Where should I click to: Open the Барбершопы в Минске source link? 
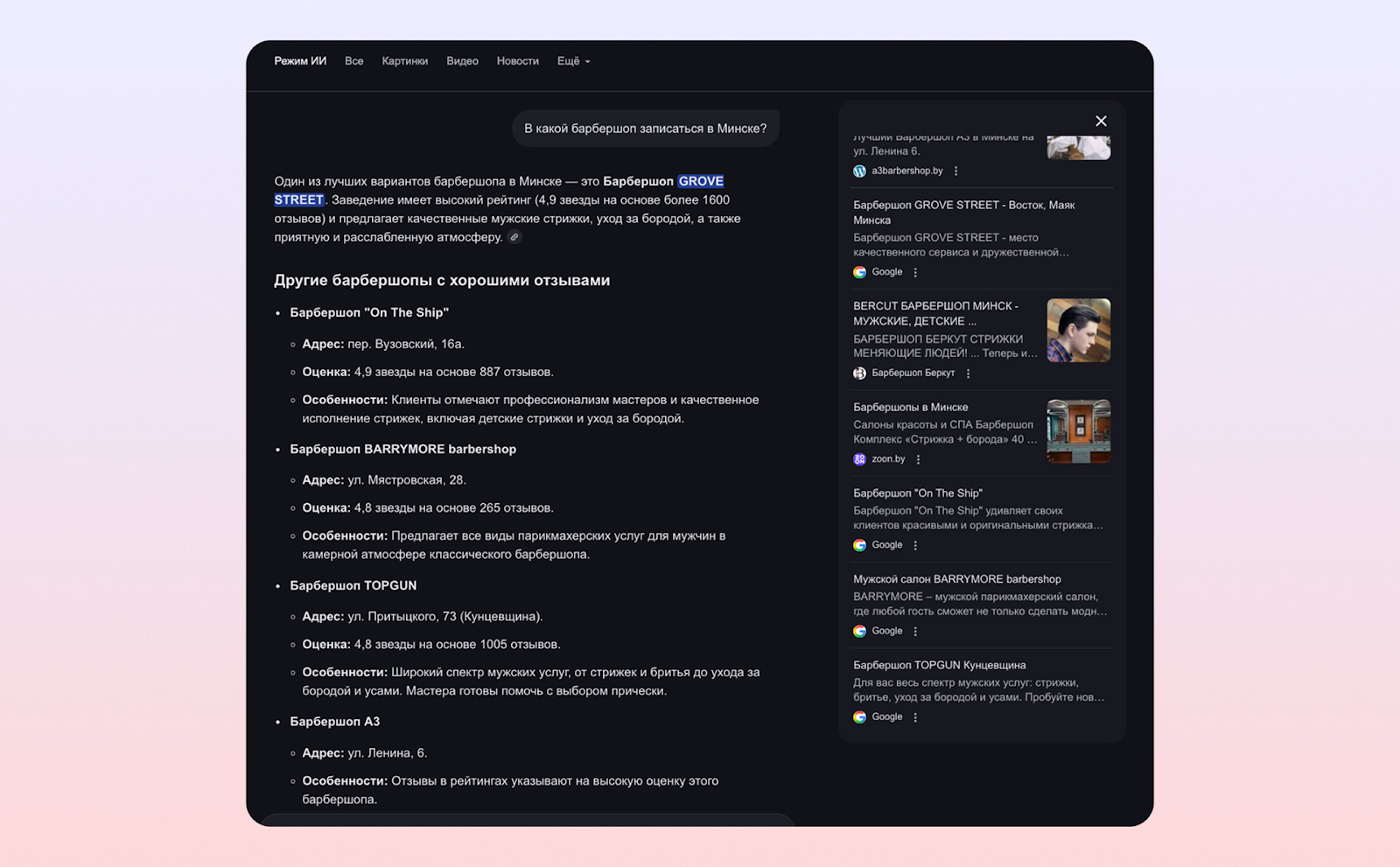click(911, 407)
